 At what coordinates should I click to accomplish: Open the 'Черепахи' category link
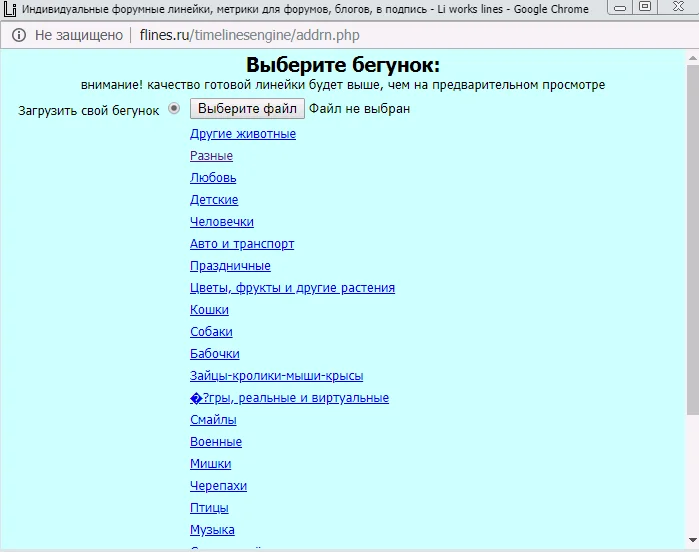coord(218,486)
